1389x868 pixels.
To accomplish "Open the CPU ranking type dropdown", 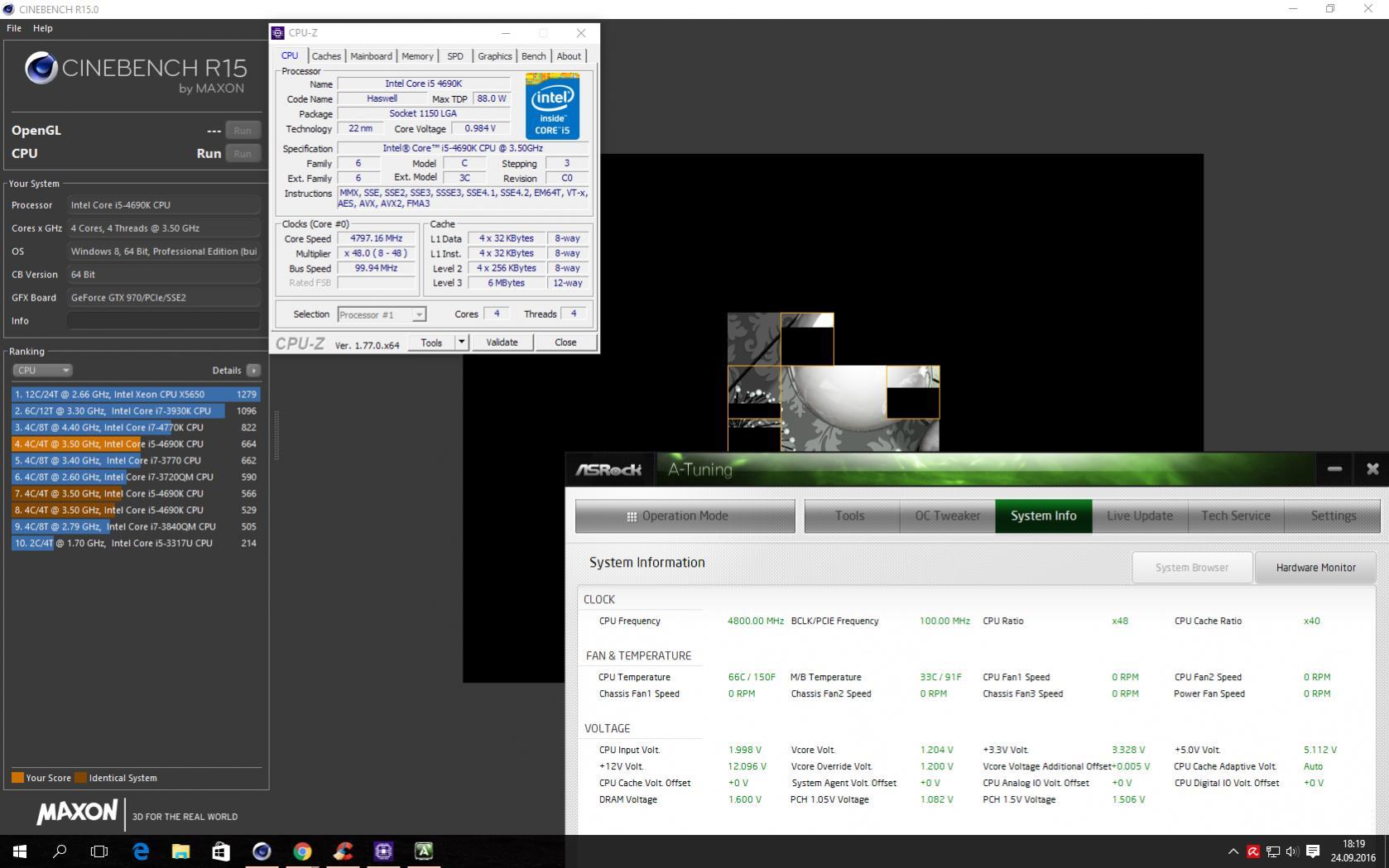I will pyautogui.click(x=42, y=370).
